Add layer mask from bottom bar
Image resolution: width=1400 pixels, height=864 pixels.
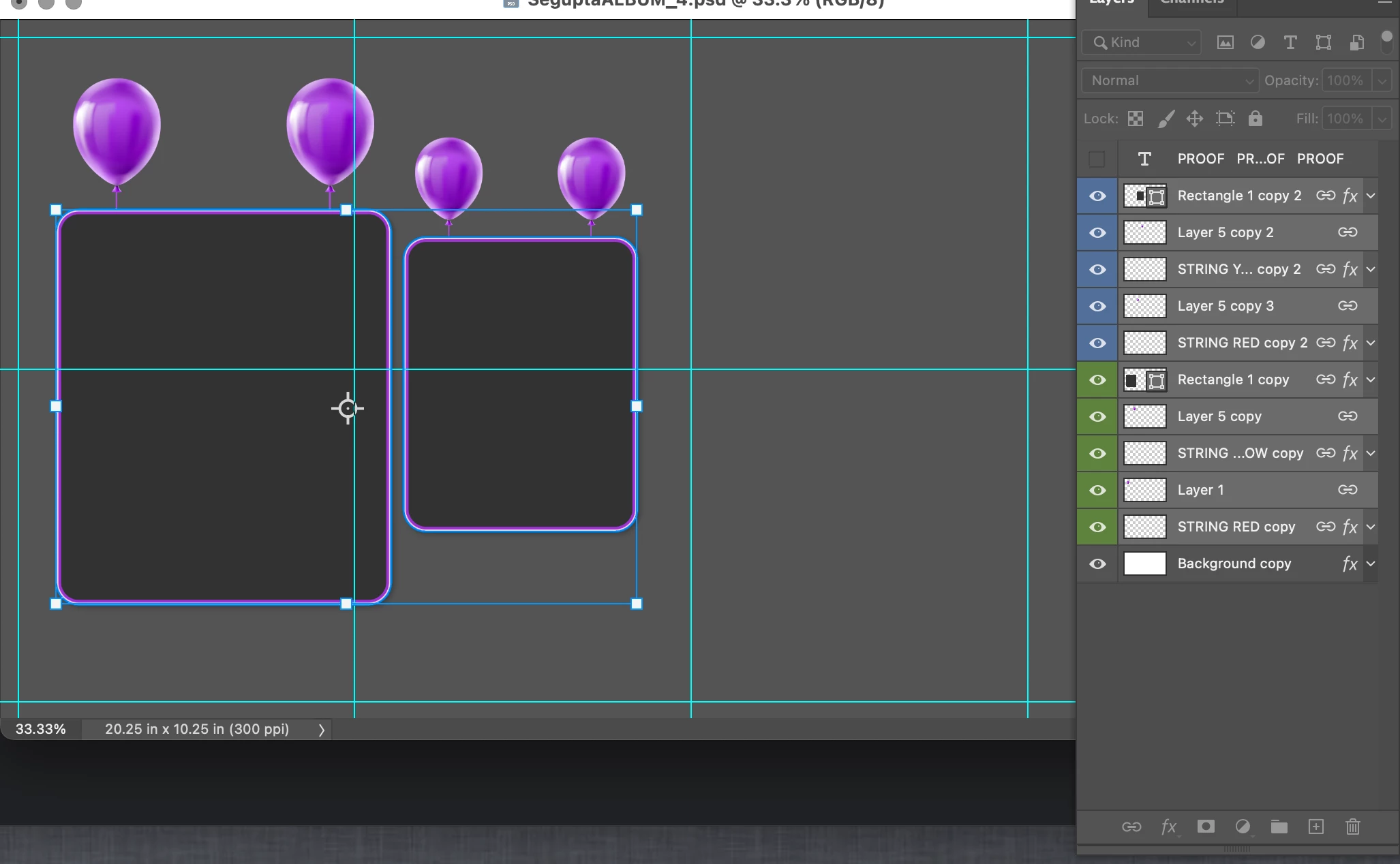(1206, 827)
